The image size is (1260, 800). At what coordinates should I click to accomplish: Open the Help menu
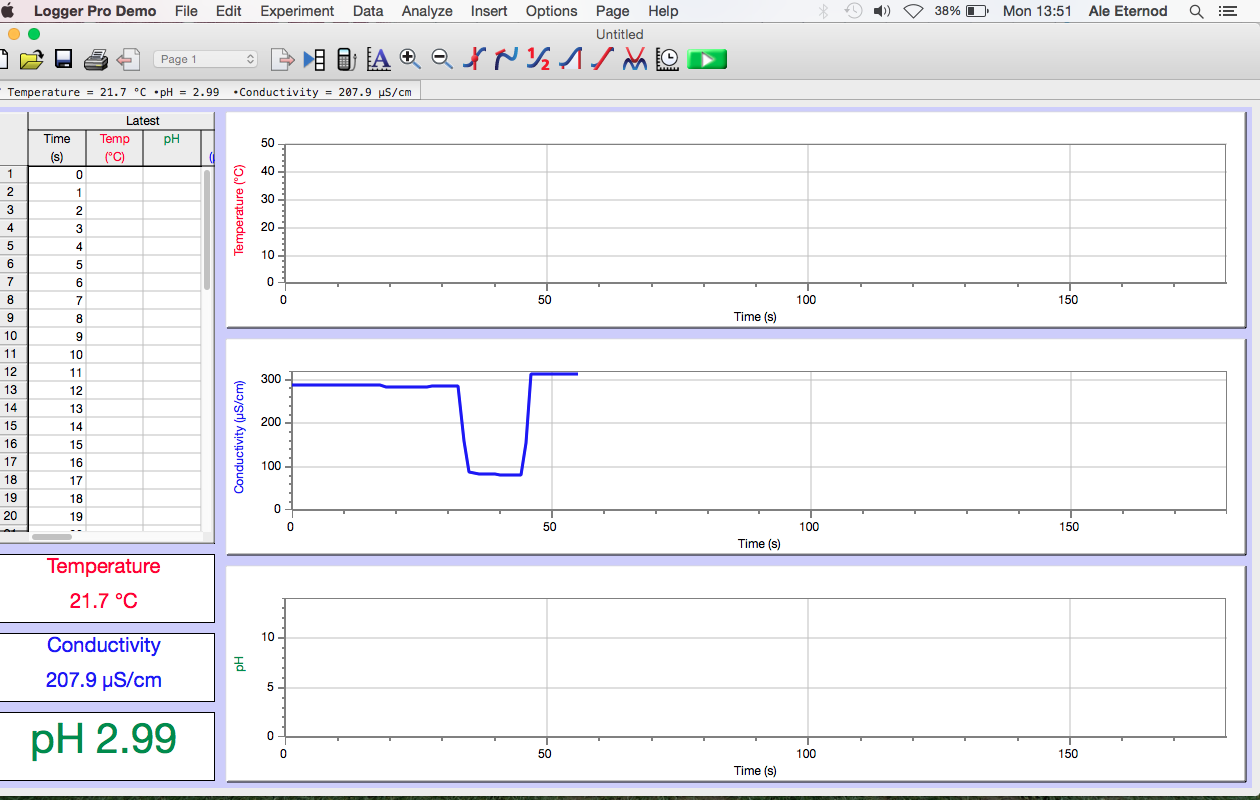click(663, 11)
